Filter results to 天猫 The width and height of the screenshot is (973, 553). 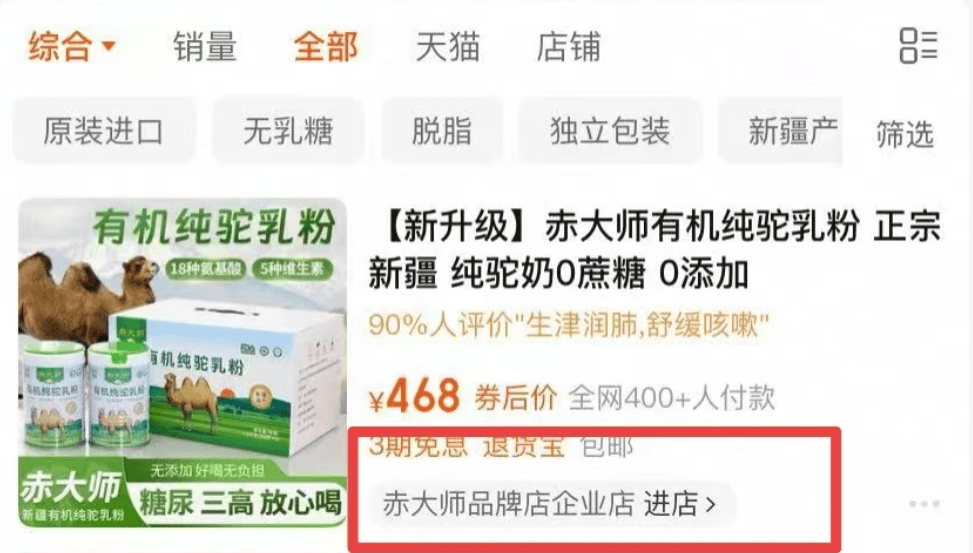coord(447,47)
